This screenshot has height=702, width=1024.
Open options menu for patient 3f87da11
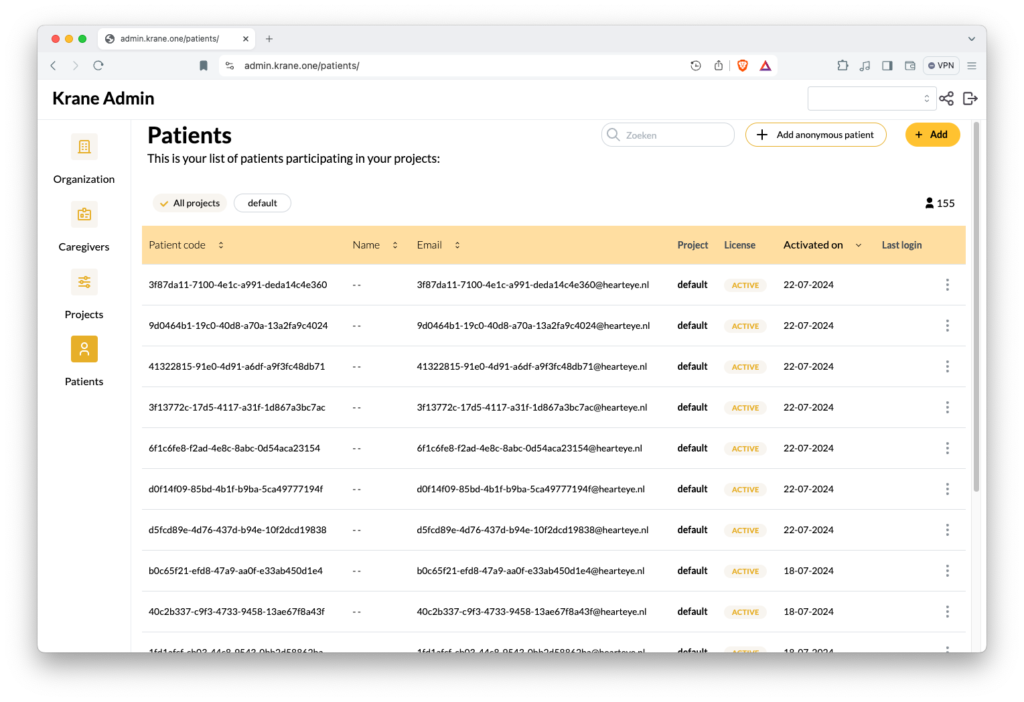click(947, 285)
